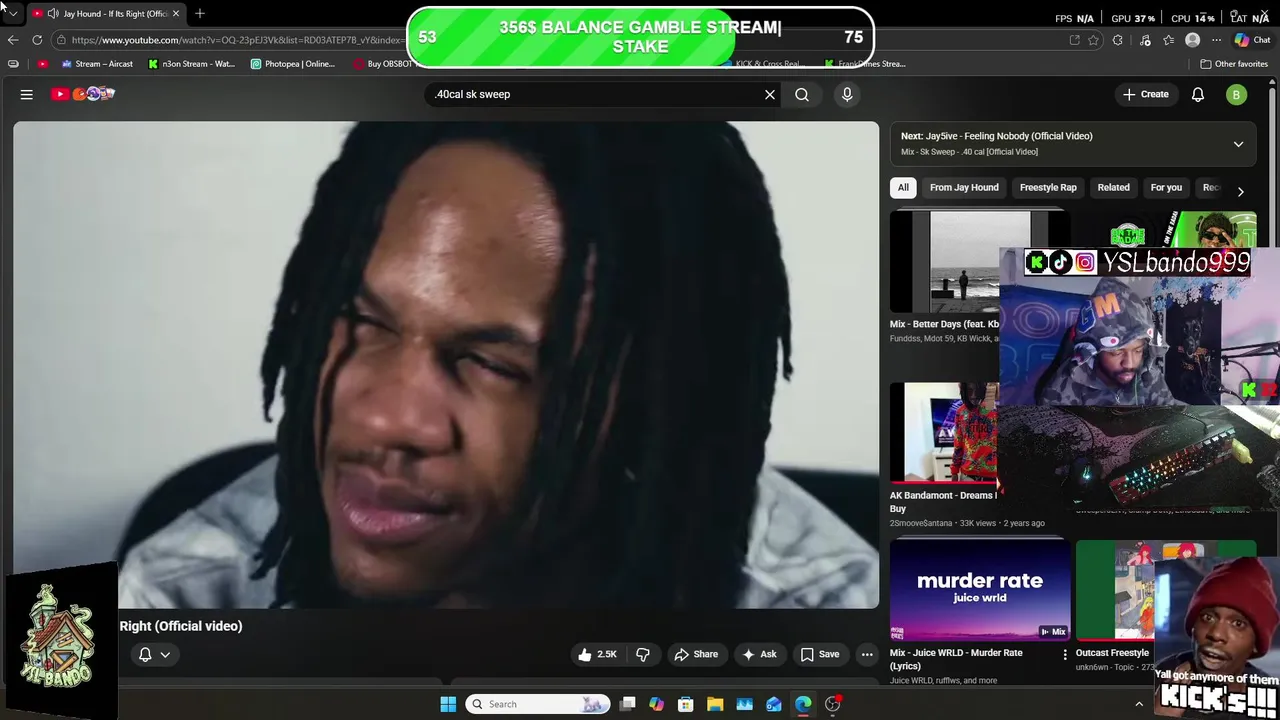Reload the page with refresh icon

37,40
